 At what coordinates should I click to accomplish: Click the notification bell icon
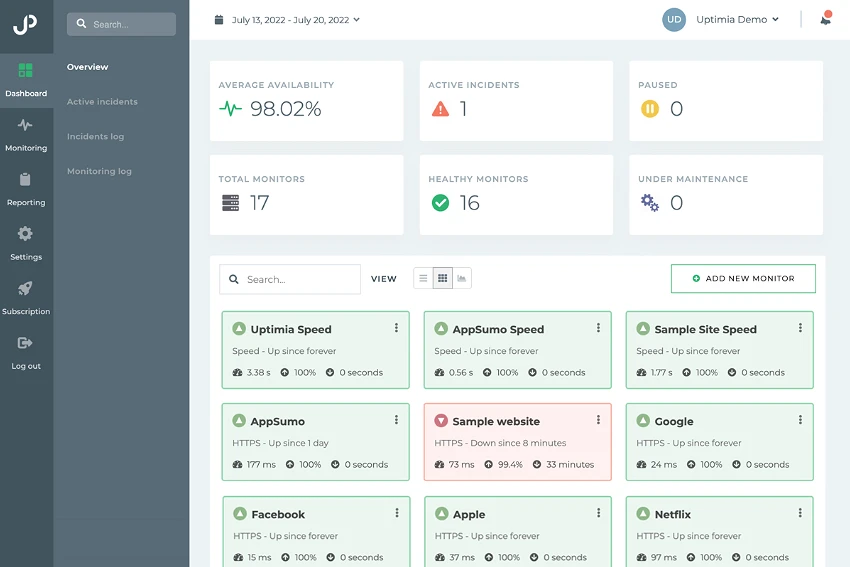coord(826,20)
